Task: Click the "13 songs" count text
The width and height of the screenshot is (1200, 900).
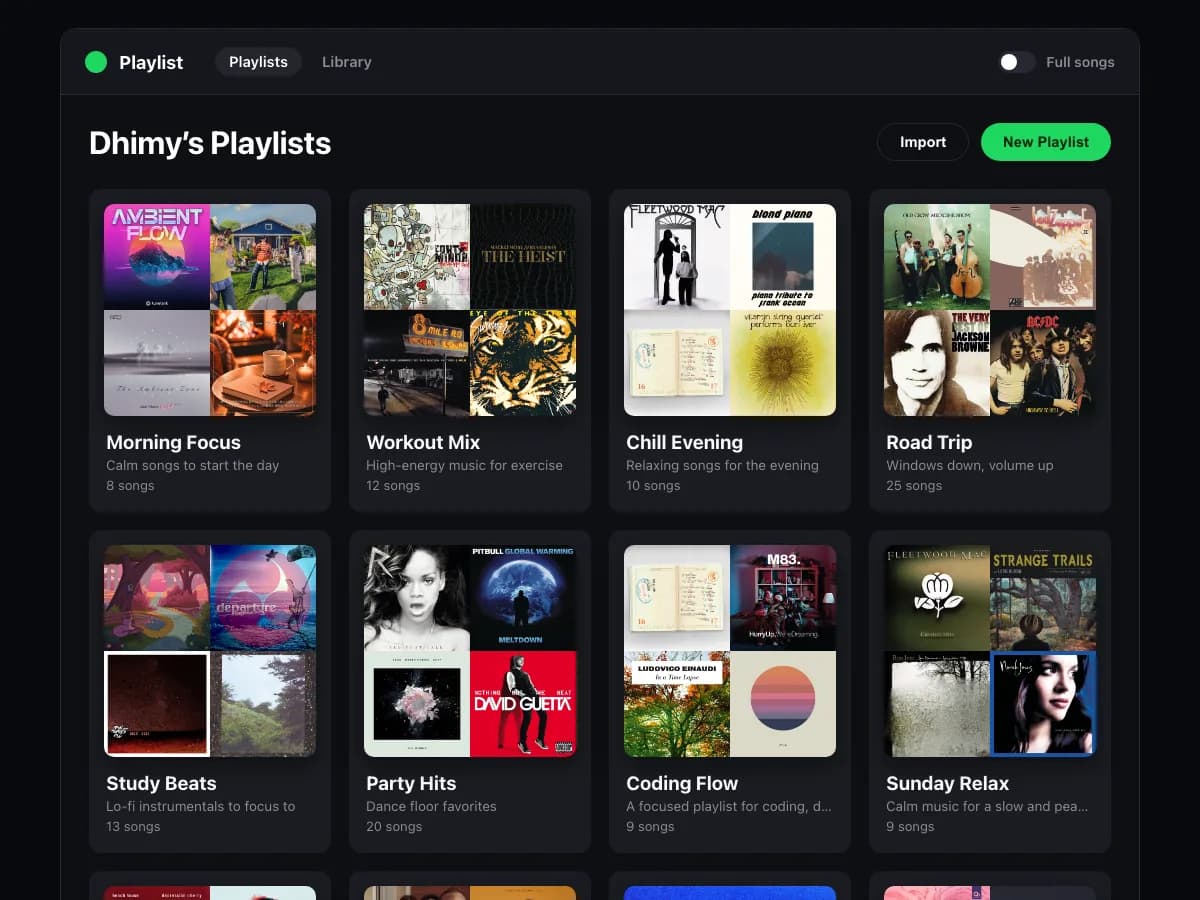Action: (133, 826)
